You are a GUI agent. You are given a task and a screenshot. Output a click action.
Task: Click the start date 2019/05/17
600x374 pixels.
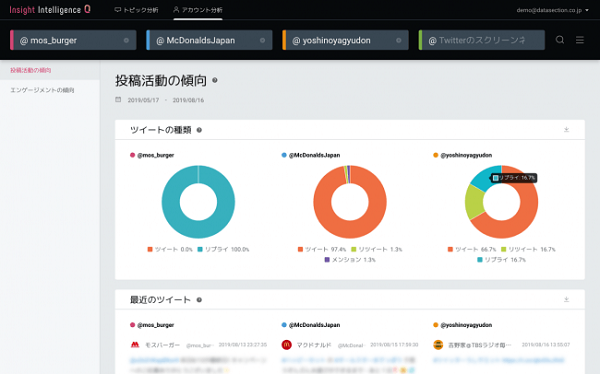point(143,100)
